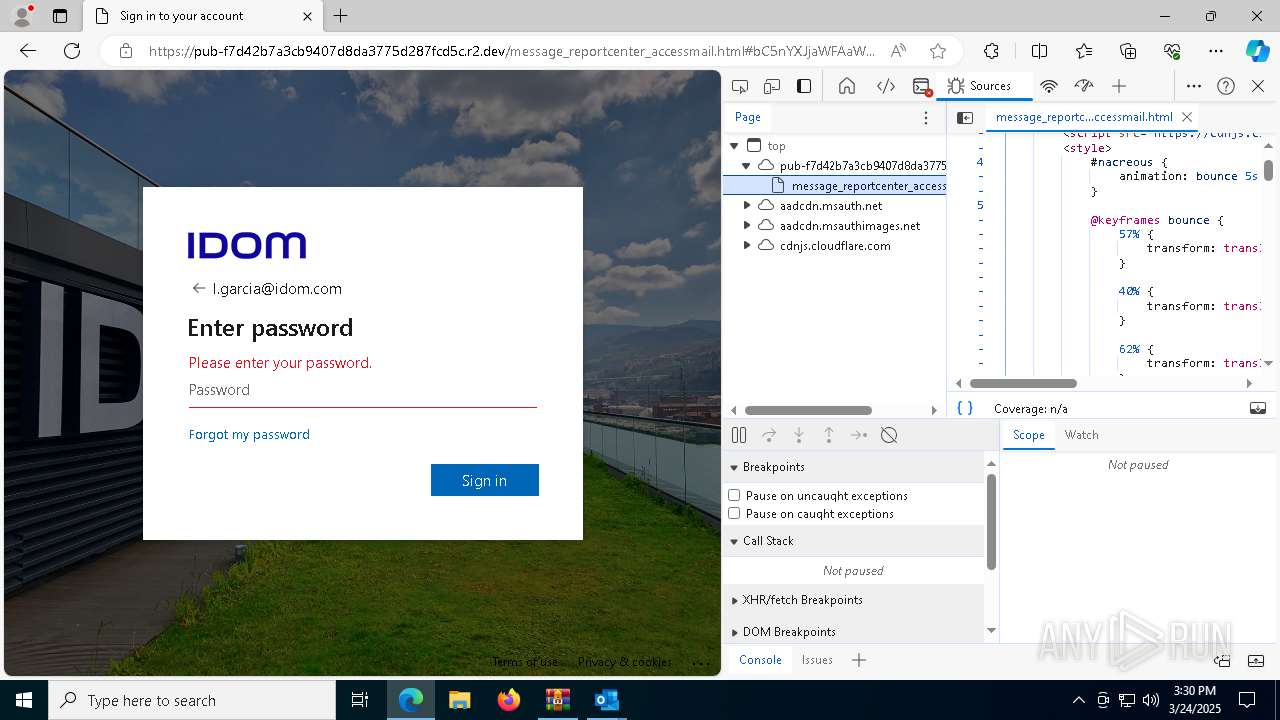Click the Sign in button
The image size is (1280, 720).
[x=485, y=480]
